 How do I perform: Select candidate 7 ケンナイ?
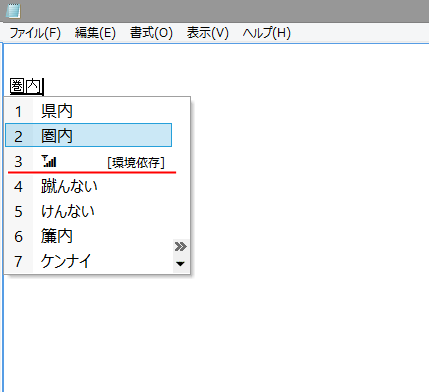point(88,261)
